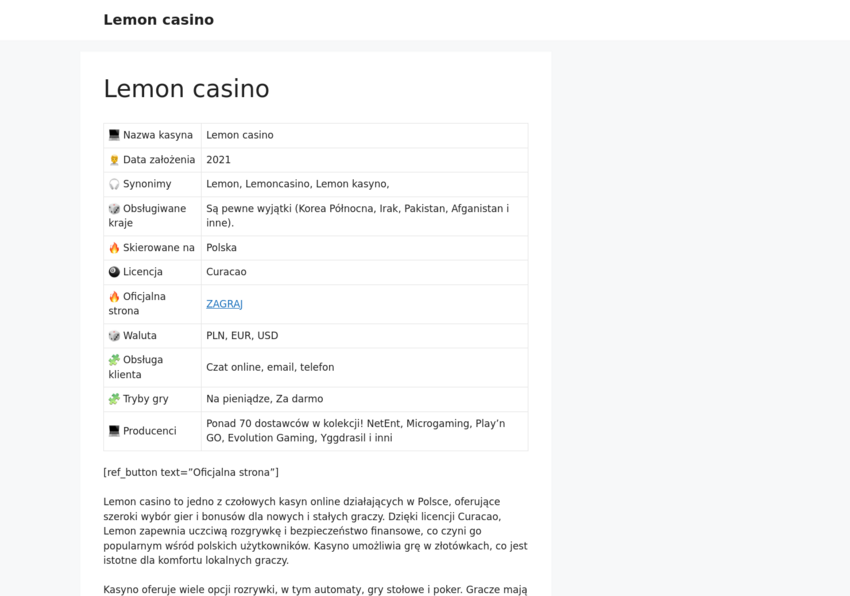
Task: Open the ZAGRAJ official site link
Action: (224, 304)
